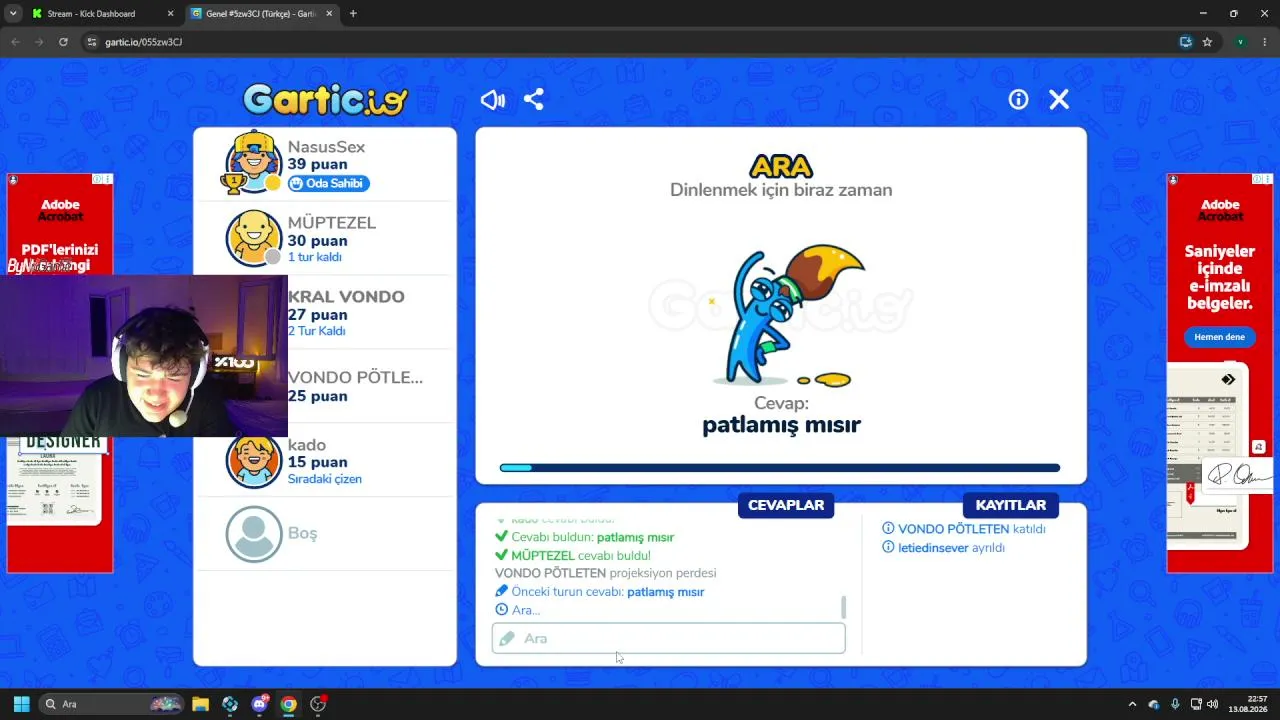Go back to the previous page
Screen dimensions: 1280x720
[x=15, y=42]
